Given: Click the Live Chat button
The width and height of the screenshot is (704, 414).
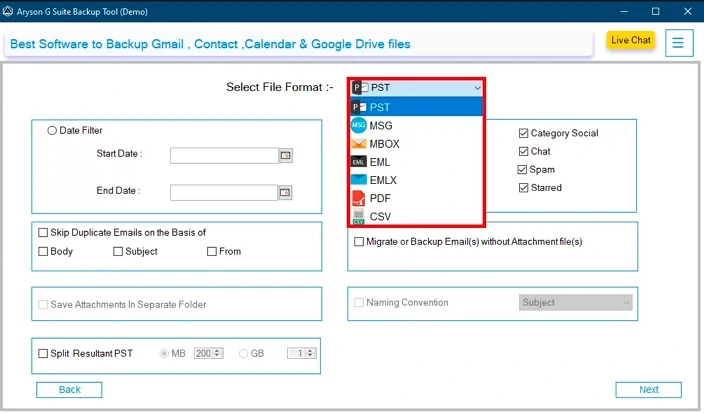Looking at the screenshot, I should (x=630, y=40).
